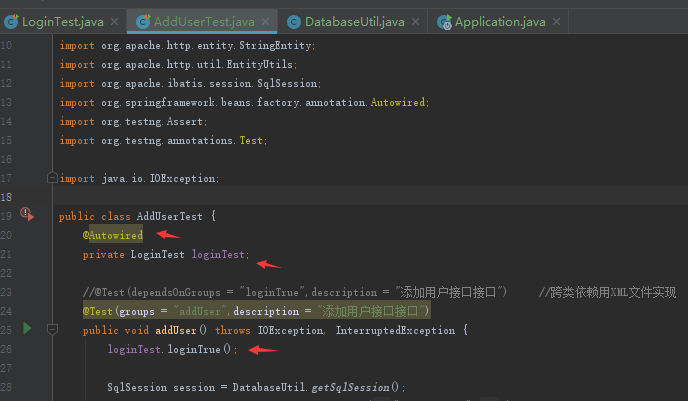Click the run class gutter icon at line 19
Image resolution: width=688 pixels, height=401 pixels.
pos(27,214)
